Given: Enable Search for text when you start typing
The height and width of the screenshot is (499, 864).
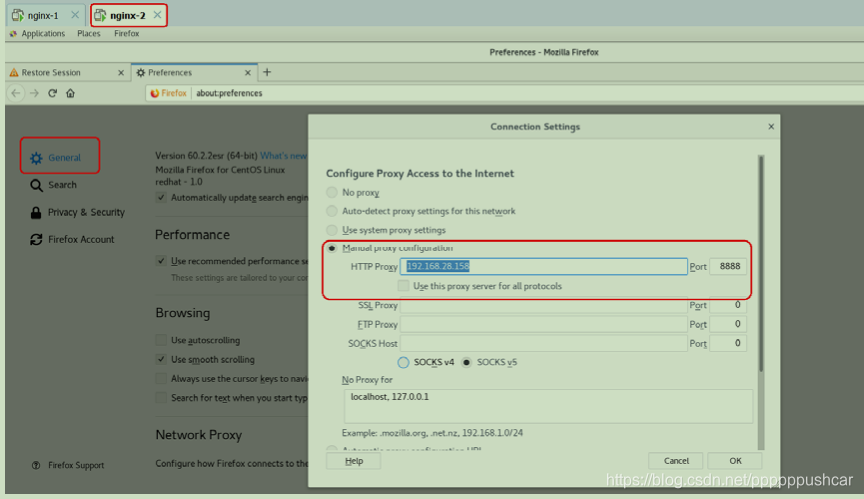Looking at the screenshot, I should (x=161, y=398).
